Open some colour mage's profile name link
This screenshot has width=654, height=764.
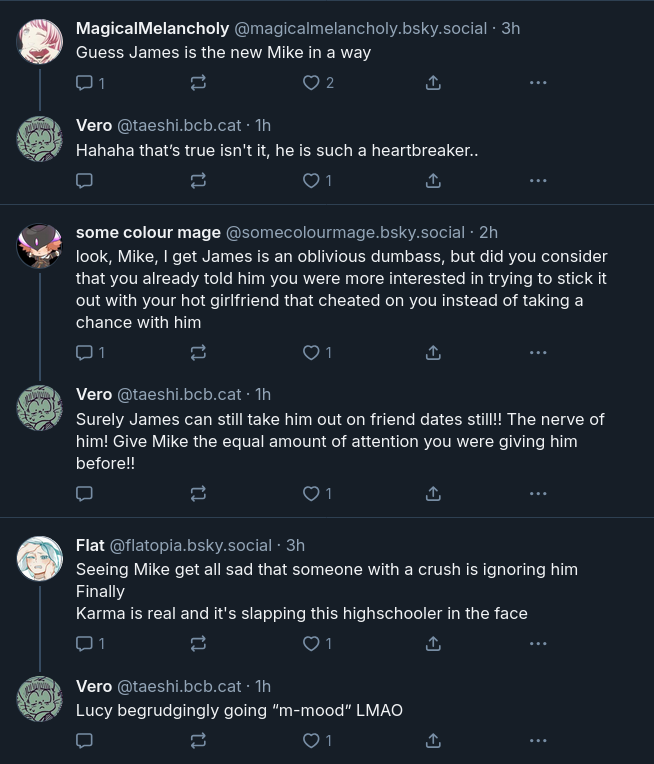(x=148, y=232)
